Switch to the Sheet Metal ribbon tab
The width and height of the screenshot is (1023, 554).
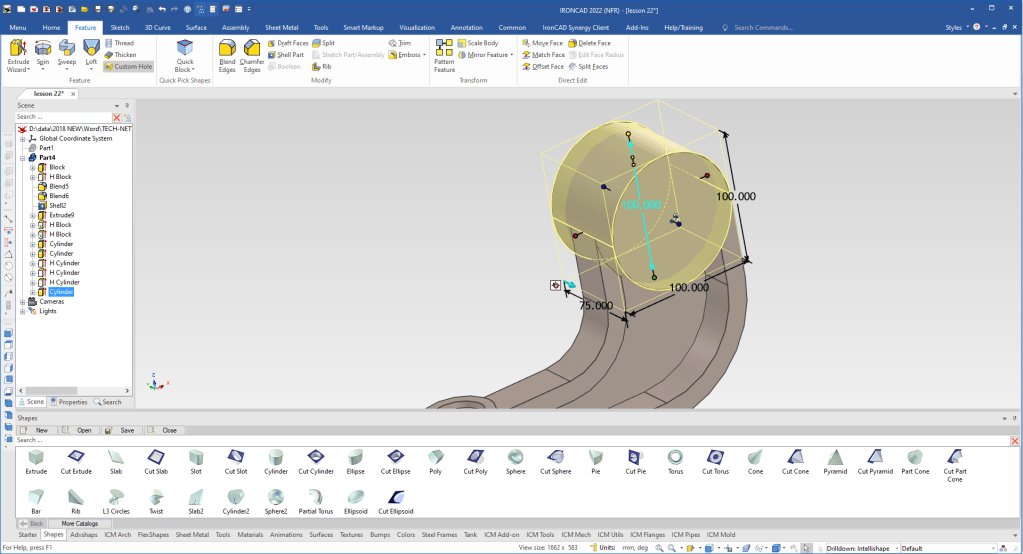[282, 28]
